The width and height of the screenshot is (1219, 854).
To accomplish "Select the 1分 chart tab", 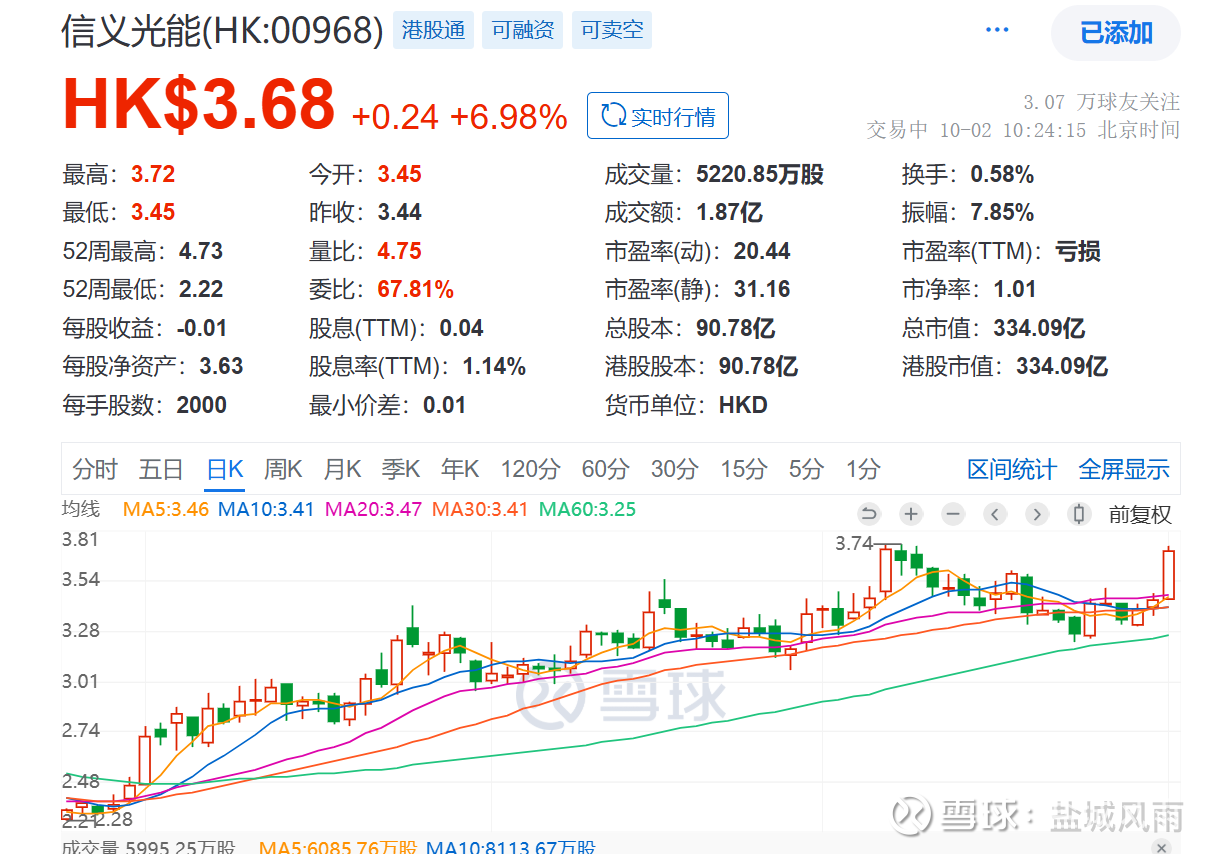I will point(863,469).
